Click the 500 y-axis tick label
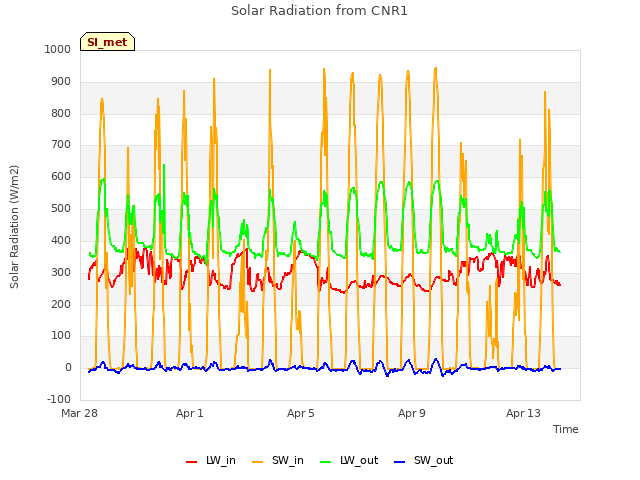Screen dimensions: 640x480 (61, 209)
